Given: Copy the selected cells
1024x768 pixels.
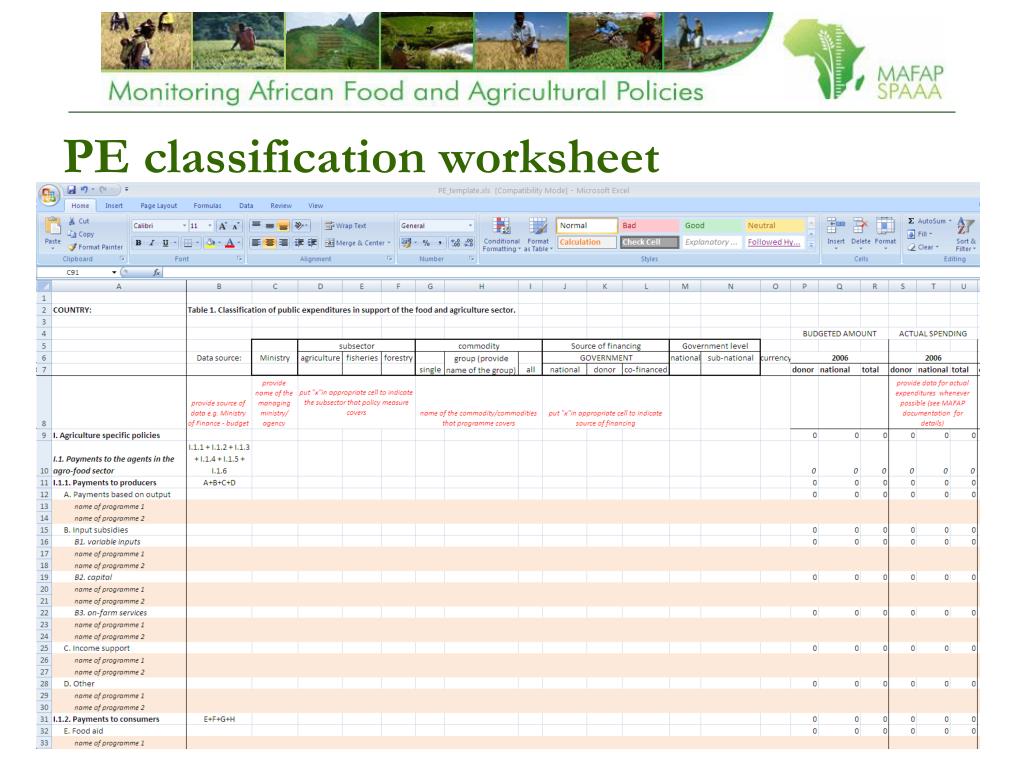Looking at the screenshot, I should click(81, 234).
